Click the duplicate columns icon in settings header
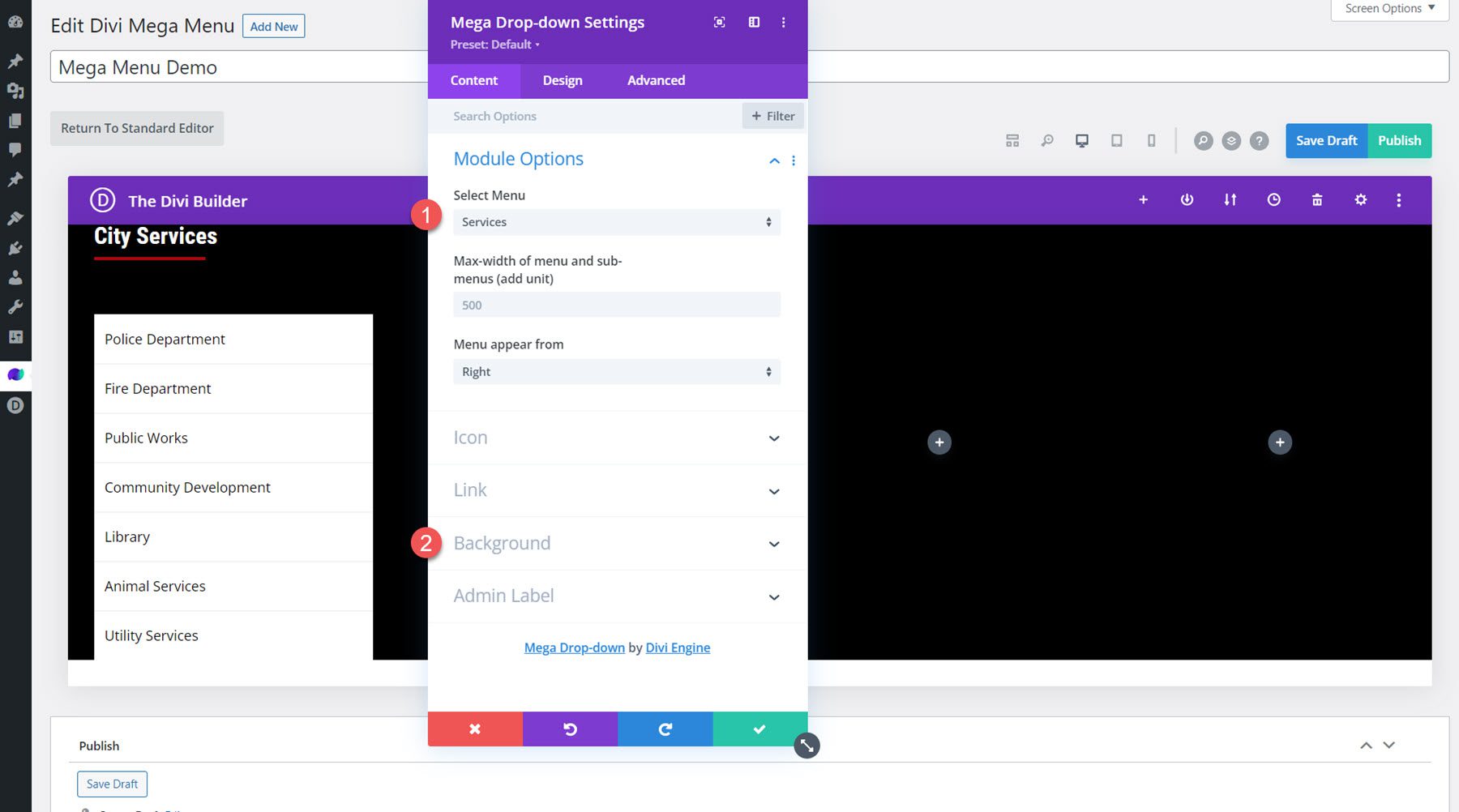The height and width of the screenshot is (812, 1459). point(753,22)
